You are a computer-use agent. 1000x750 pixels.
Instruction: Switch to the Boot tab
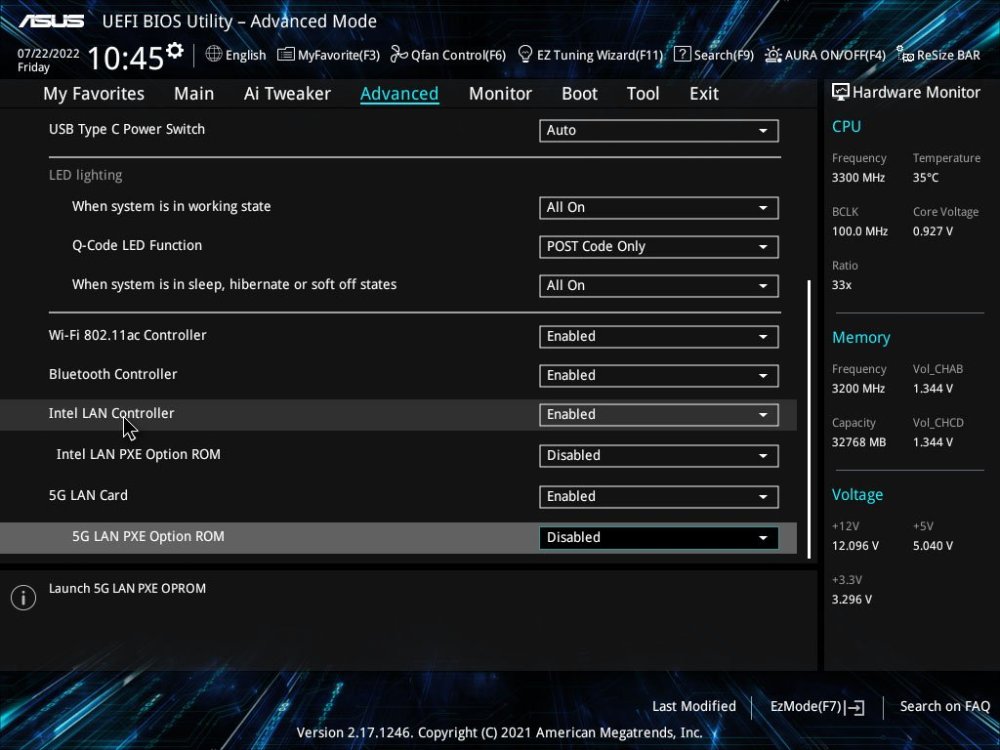pyautogui.click(x=579, y=94)
